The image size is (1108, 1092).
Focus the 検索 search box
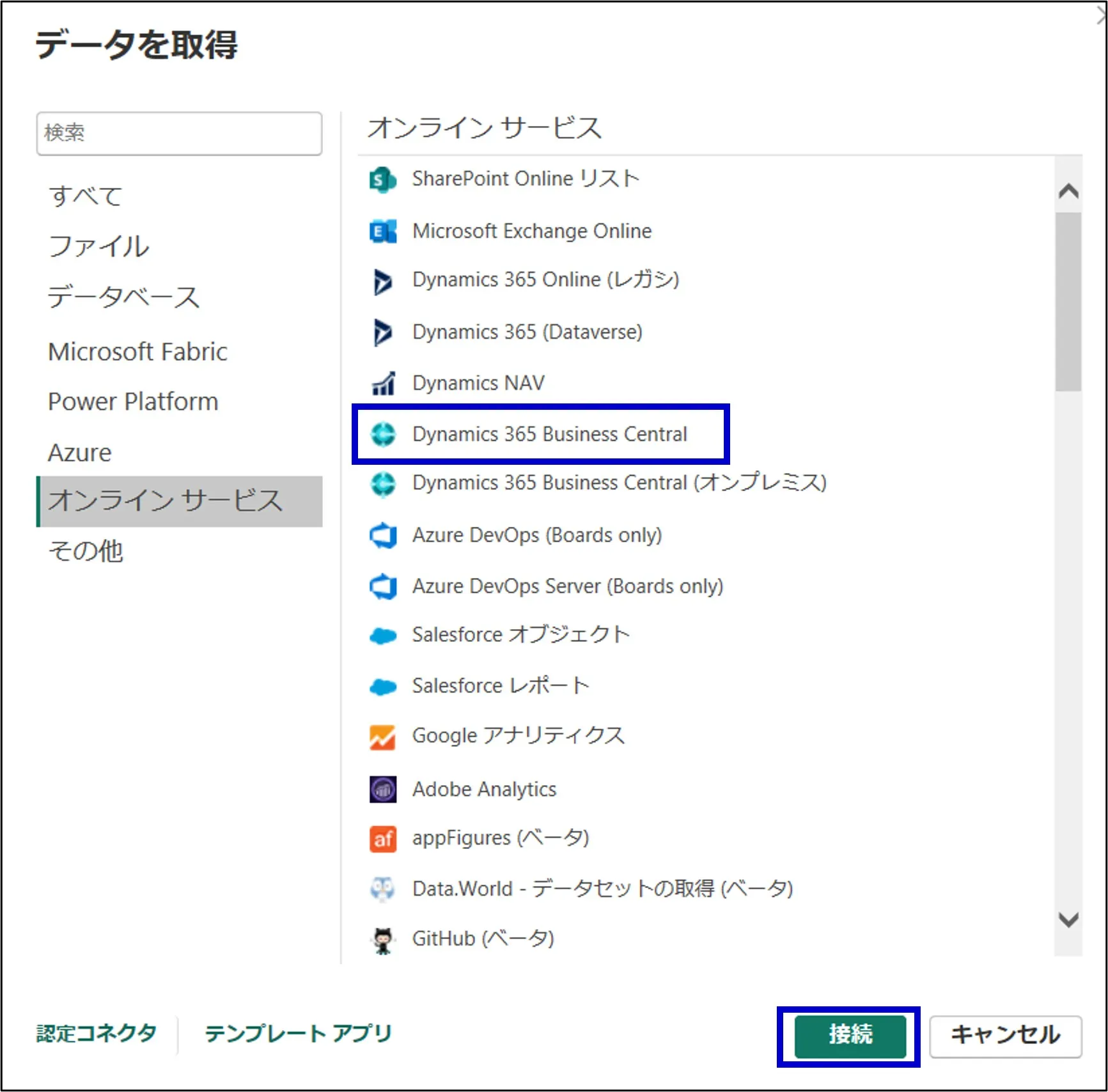coord(179,133)
